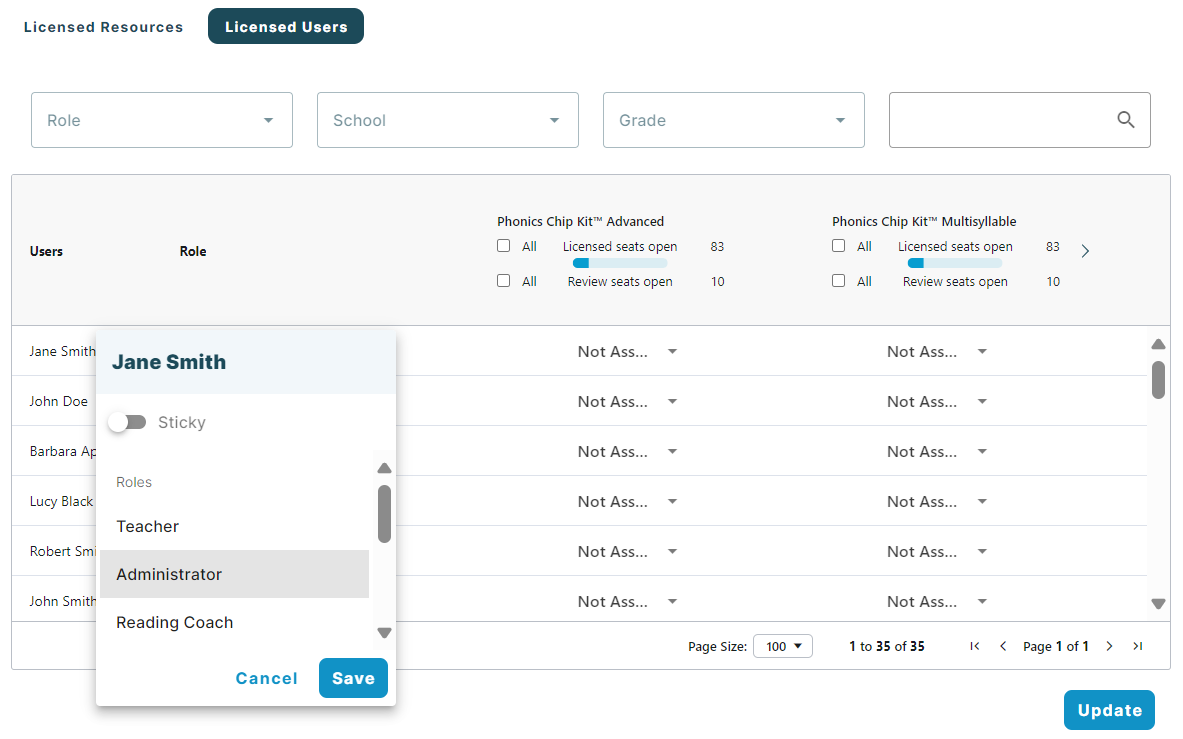Click the Advanced kit licensed seats progress bar
Screen dimensions: 1183x739
point(619,263)
